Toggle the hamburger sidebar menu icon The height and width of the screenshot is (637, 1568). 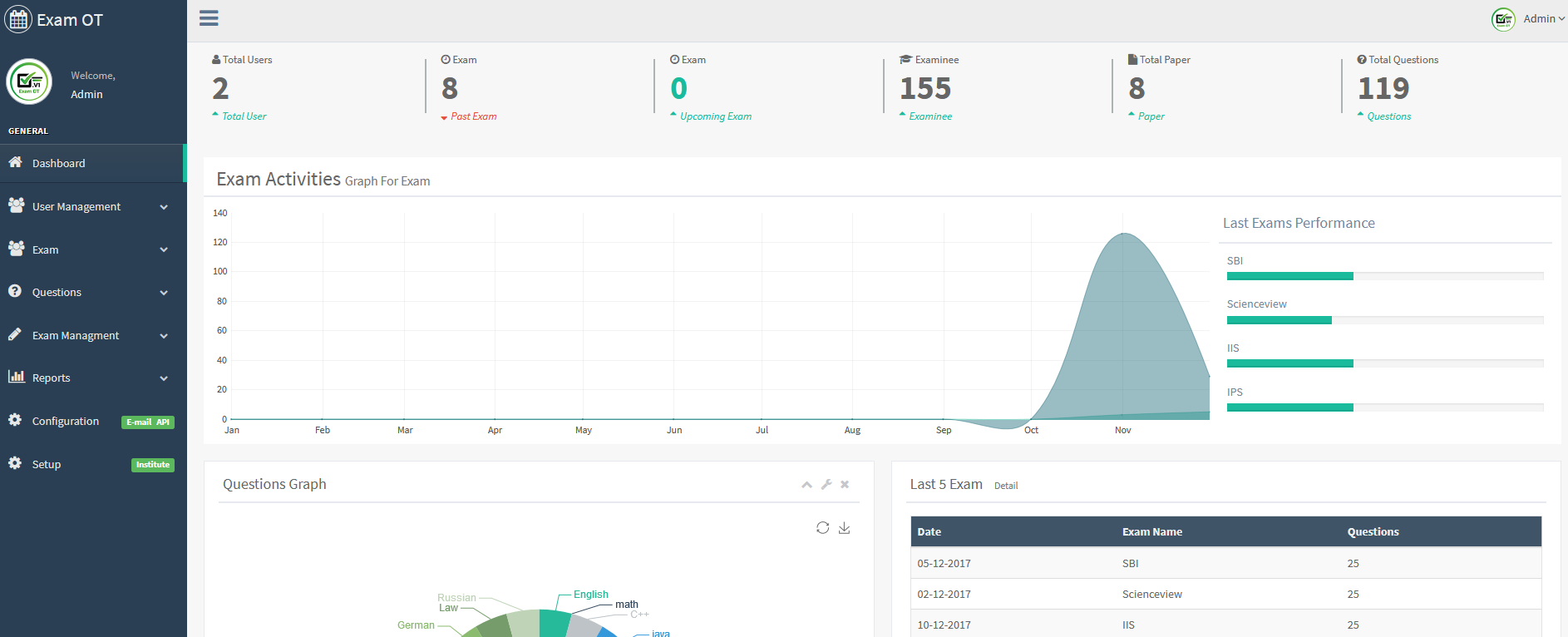click(209, 18)
